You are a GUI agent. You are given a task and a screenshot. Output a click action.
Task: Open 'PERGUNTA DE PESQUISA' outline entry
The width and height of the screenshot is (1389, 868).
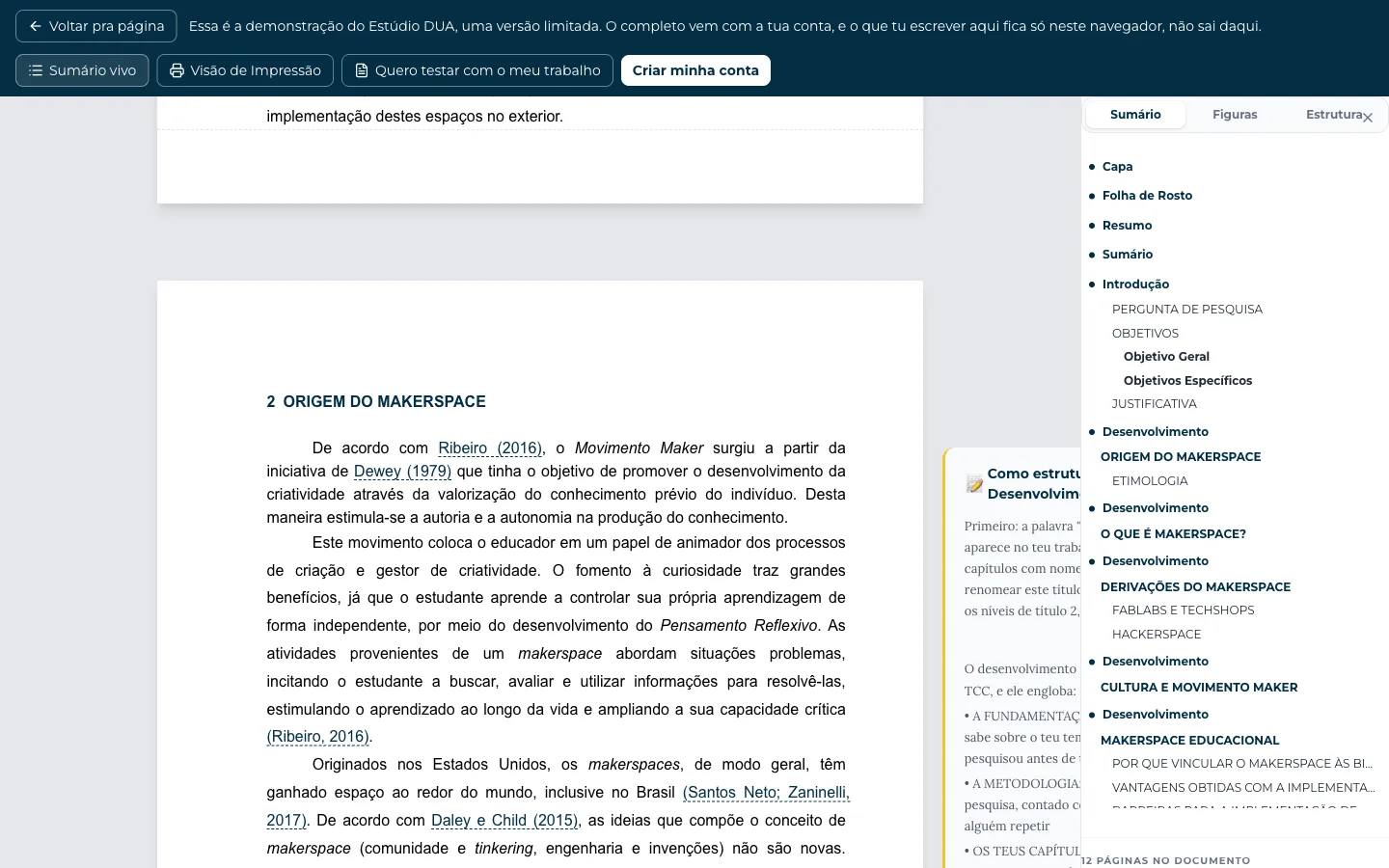(1186, 310)
